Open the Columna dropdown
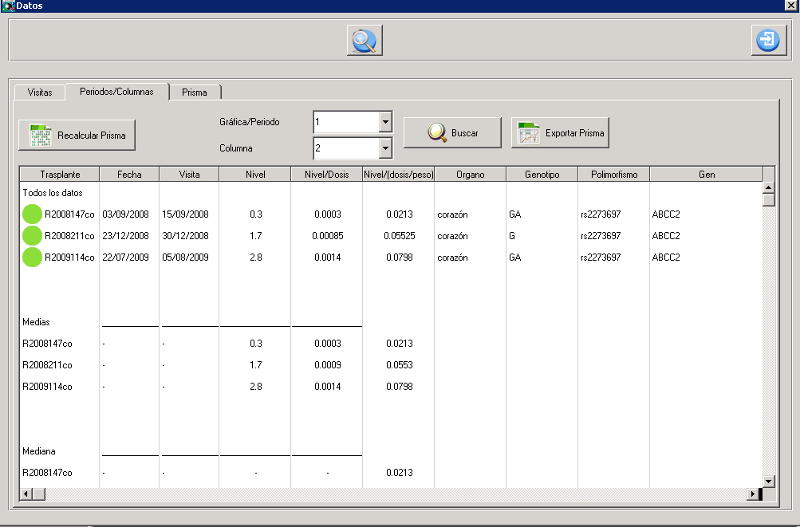The image size is (800, 527). coord(385,149)
